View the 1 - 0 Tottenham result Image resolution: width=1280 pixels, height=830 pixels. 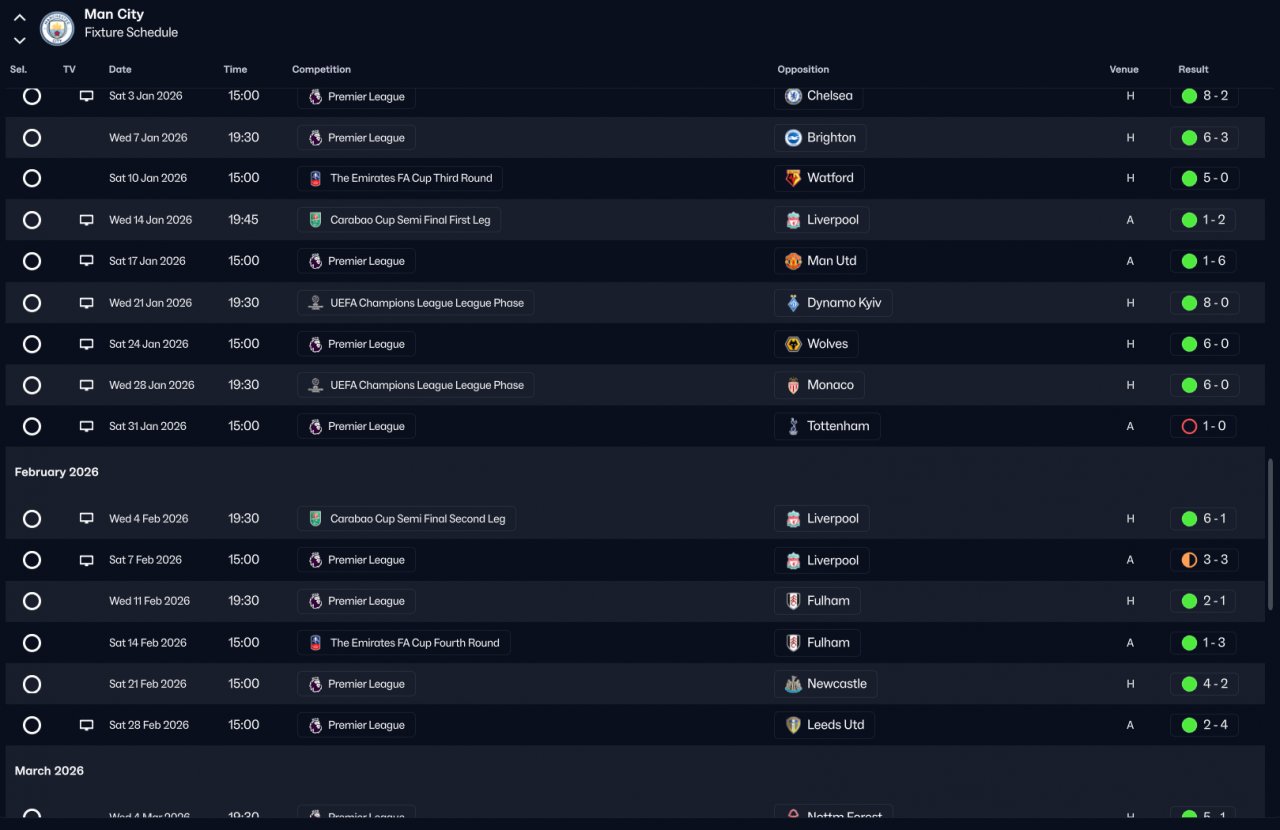point(1203,426)
